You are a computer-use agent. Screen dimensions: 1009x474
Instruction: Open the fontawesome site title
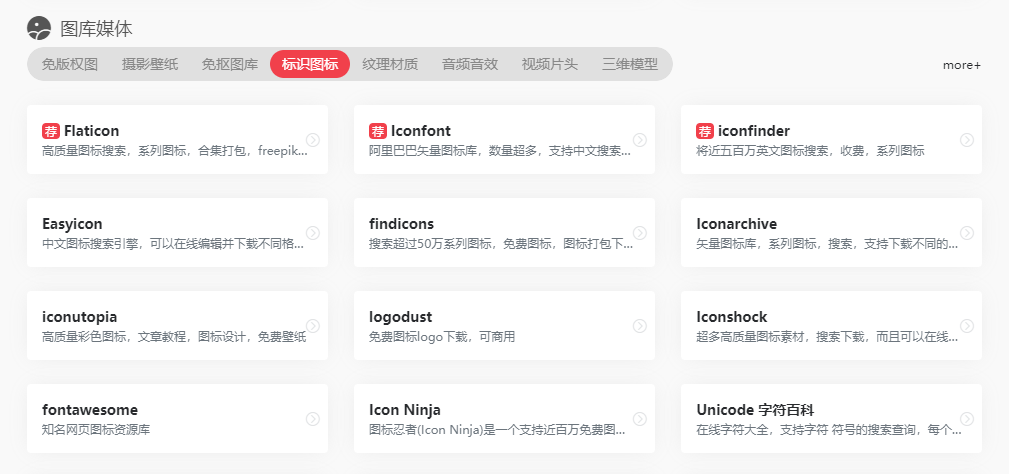(90, 410)
